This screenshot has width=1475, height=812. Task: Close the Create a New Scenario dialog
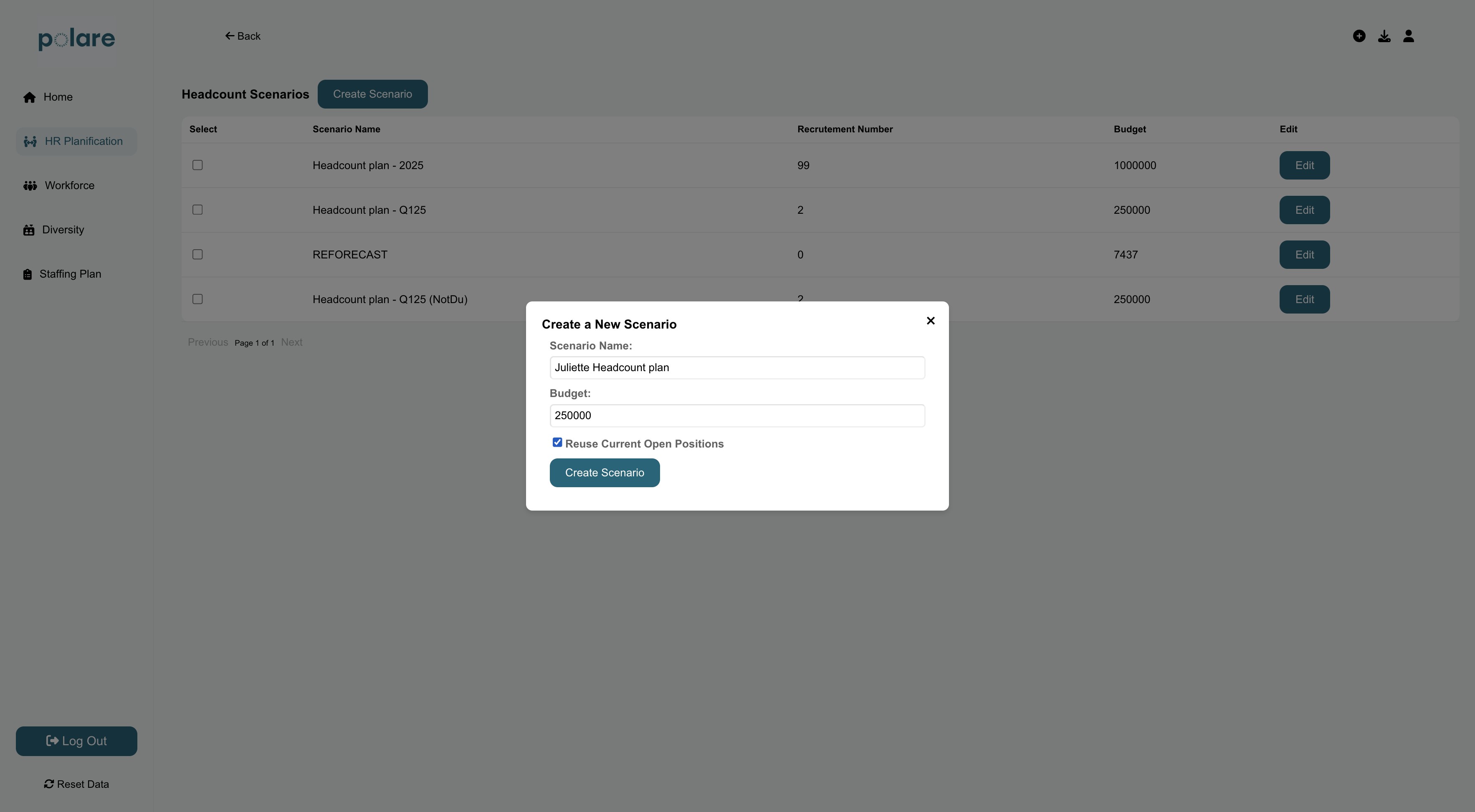931,321
